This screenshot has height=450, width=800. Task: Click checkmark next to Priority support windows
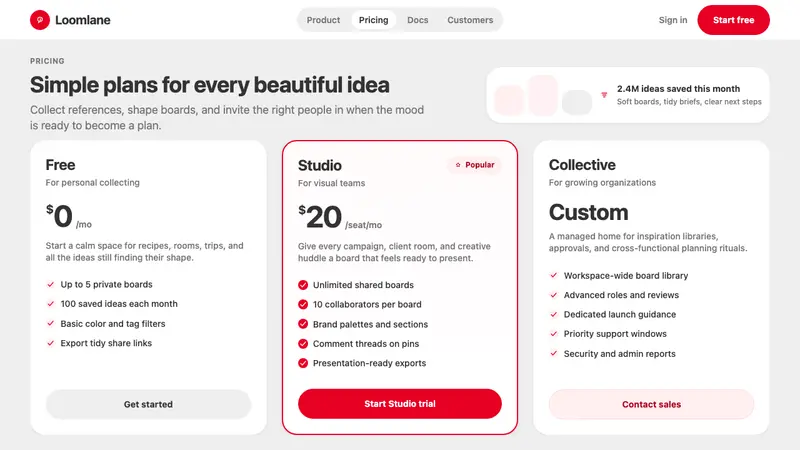tap(554, 334)
